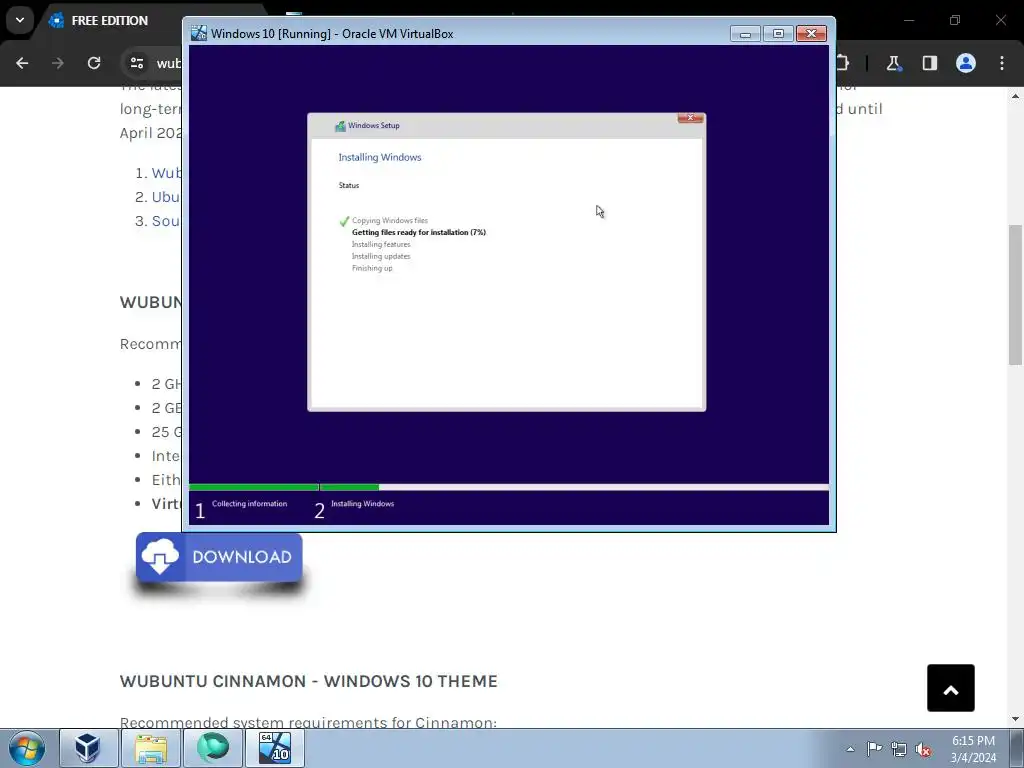Click the scrollbar down arrow on webpage

coord(1015,719)
